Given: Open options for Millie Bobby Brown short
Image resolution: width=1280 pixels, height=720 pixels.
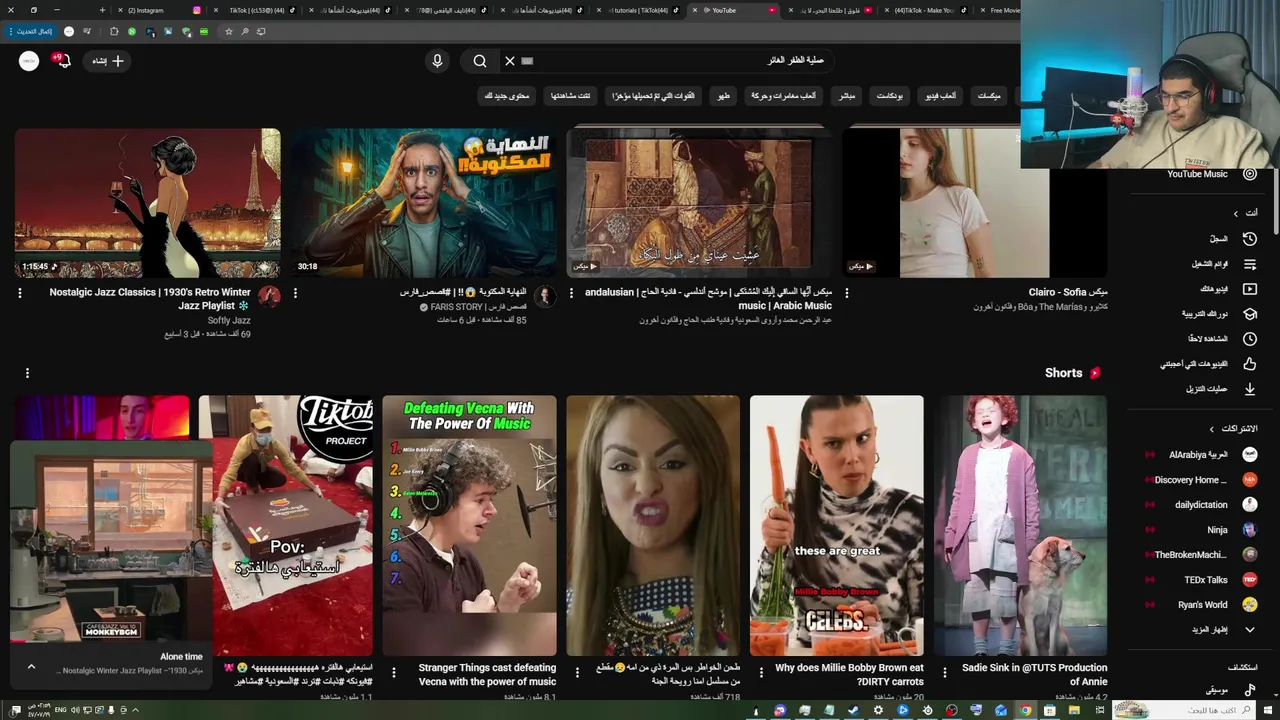Looking at the screenshot, I should point(761,672).
